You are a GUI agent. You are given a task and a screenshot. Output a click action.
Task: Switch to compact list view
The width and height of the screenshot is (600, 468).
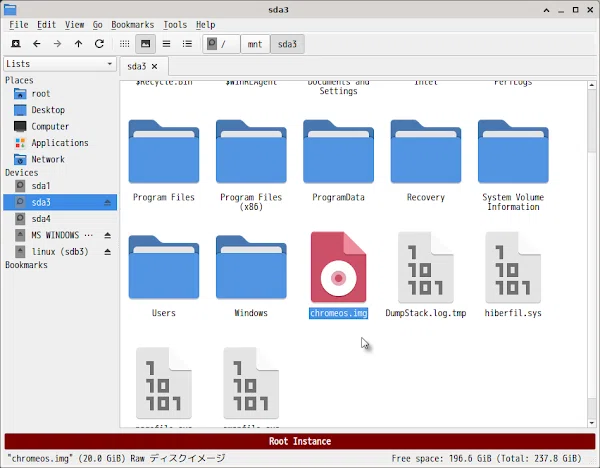click(166, 44)
